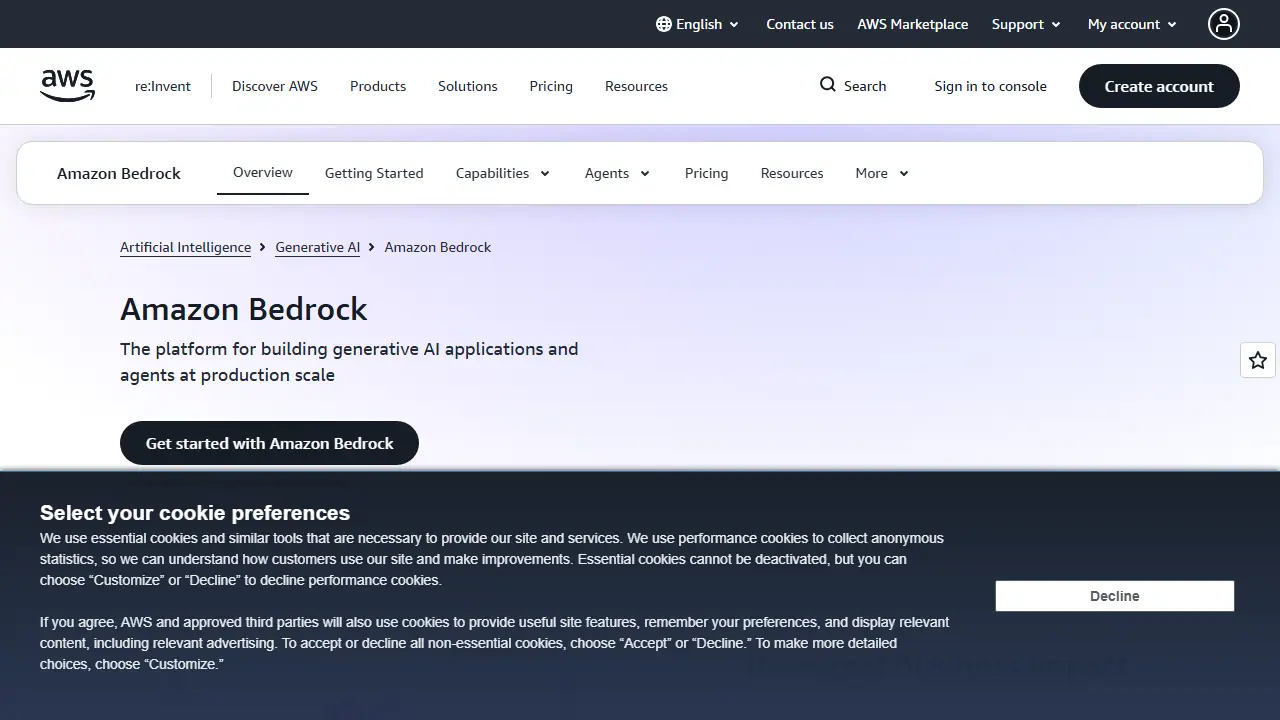Click the star bookmark icon
1280x720 pixels.
[1258, 360]
